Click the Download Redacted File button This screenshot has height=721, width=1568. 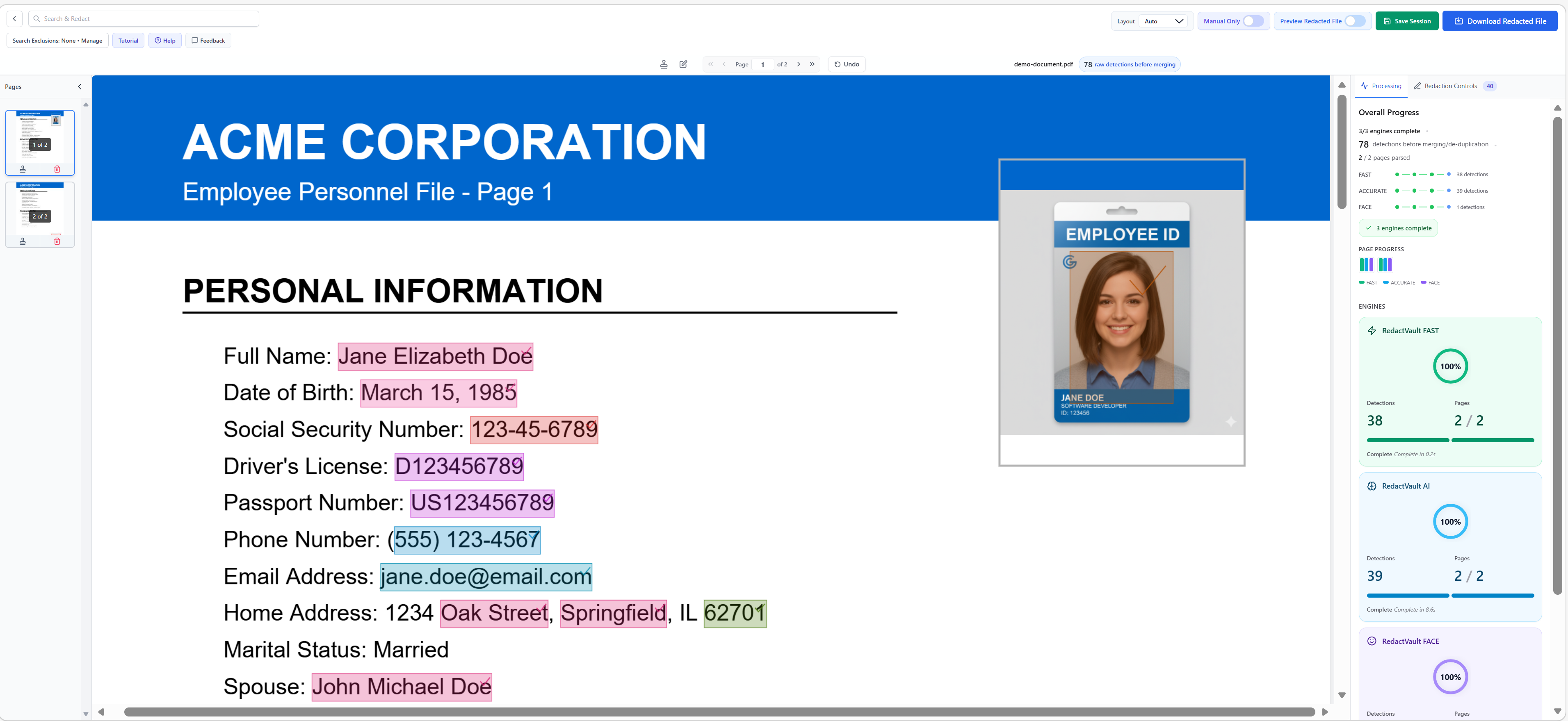[1499, 21]
